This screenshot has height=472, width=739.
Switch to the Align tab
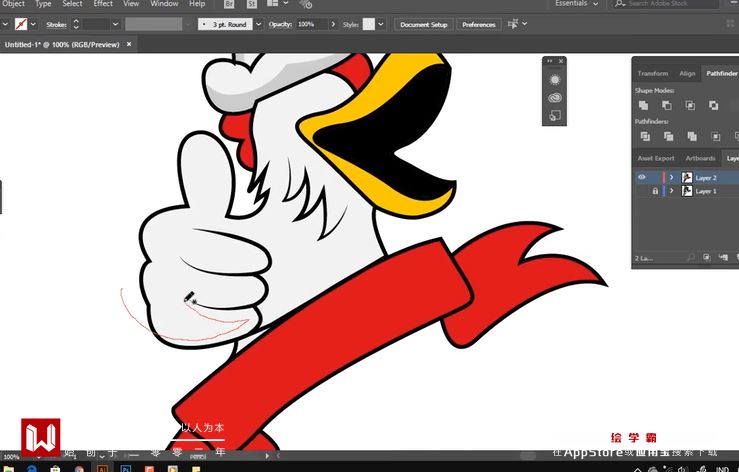pos(687,73)
